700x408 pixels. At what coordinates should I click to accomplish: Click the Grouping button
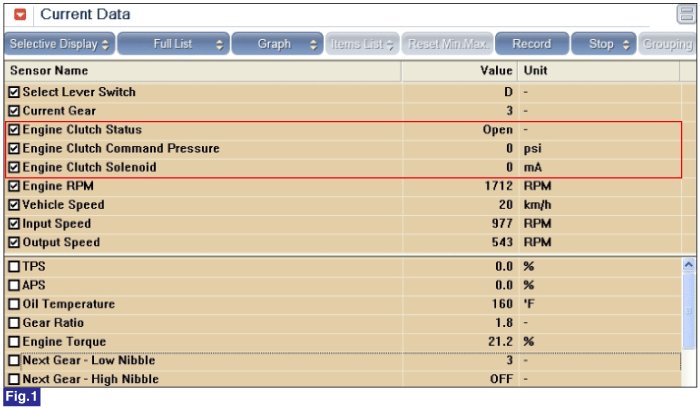[667, 44]
